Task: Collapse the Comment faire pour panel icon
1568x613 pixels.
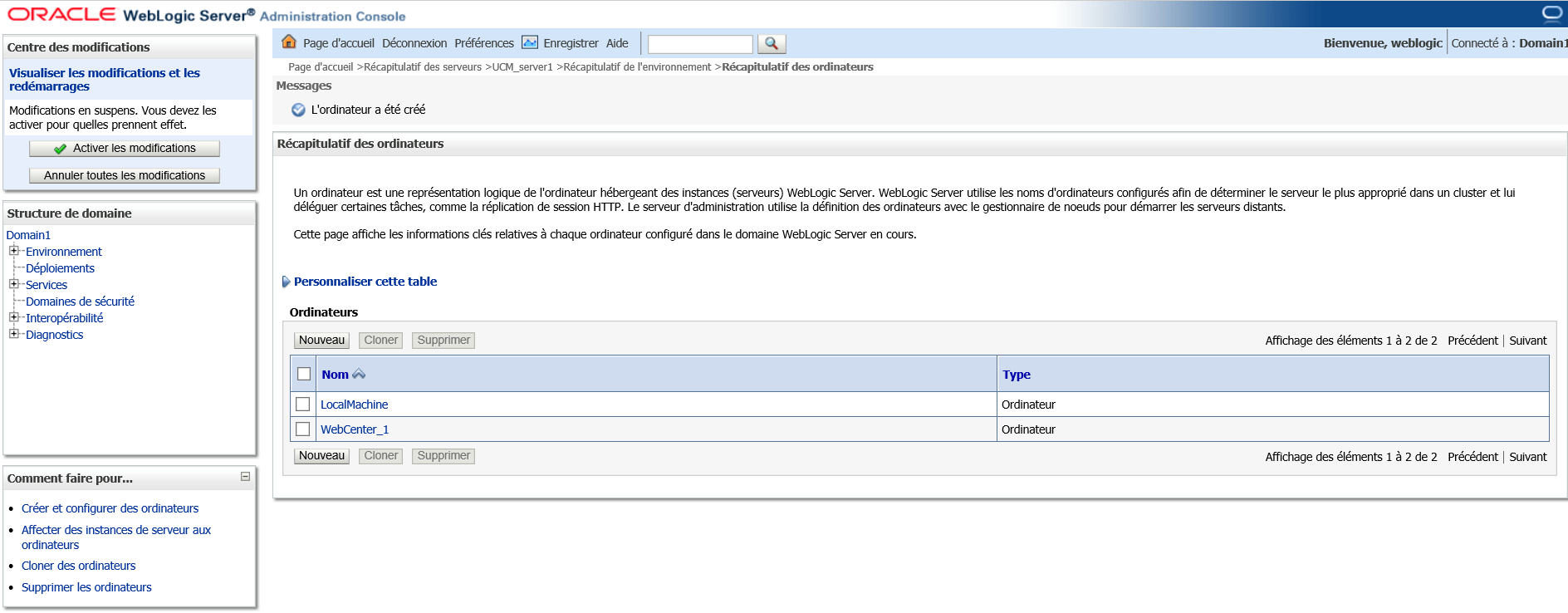Action: tap(245, 477)
